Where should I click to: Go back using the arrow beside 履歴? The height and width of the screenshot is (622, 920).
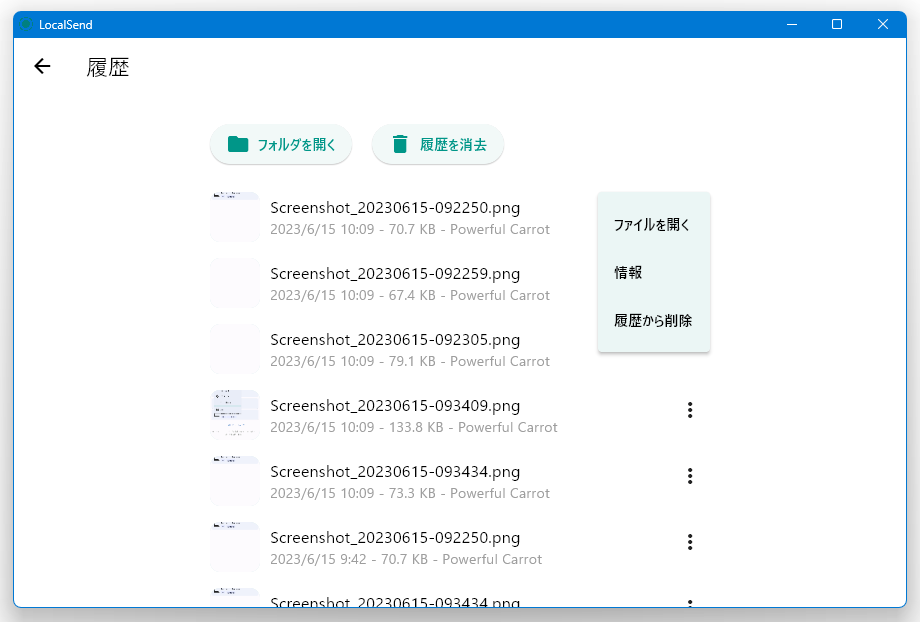point(42,66)
